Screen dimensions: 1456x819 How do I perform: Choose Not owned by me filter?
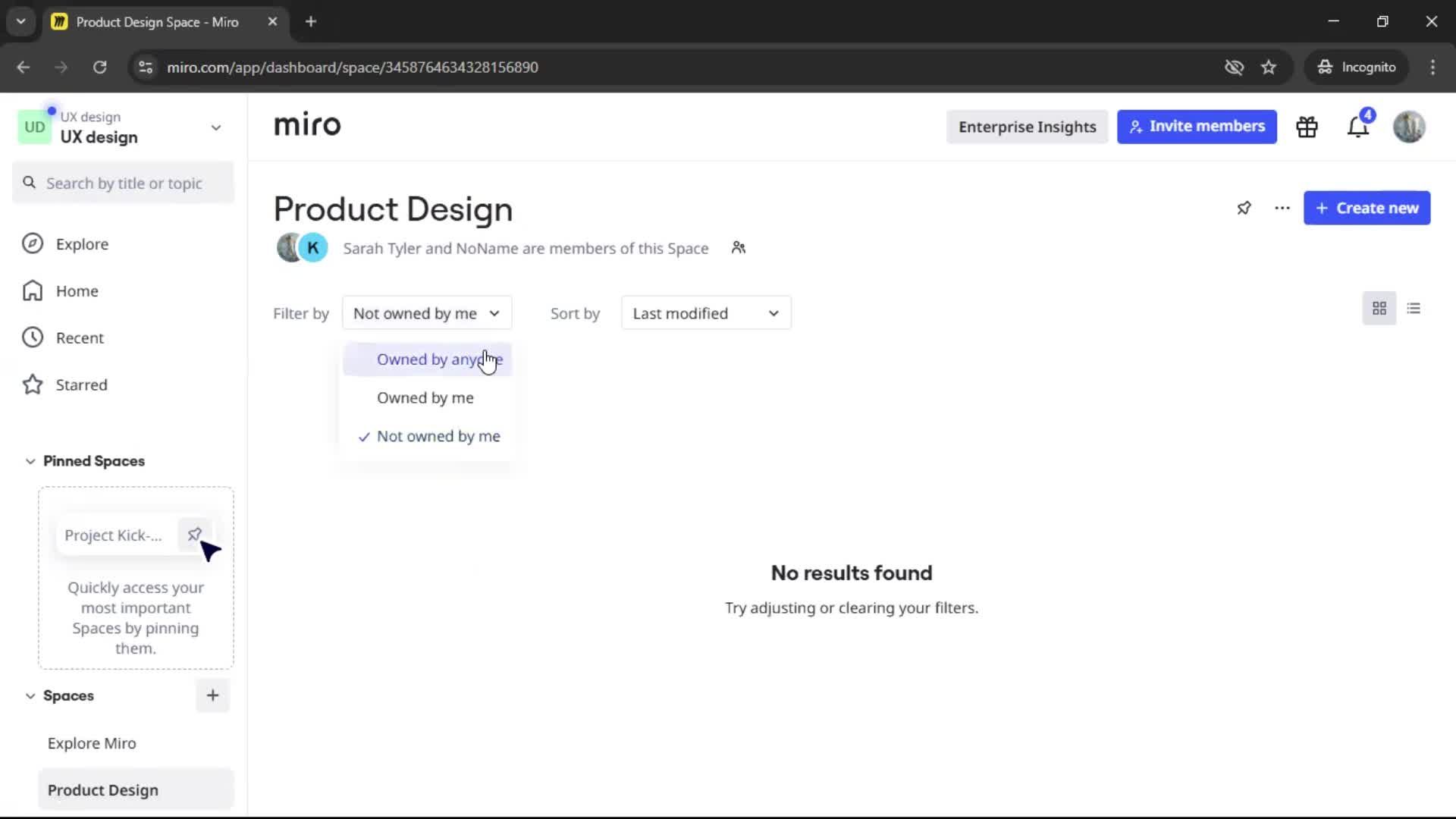pyautogui.click(x=428, y=437)
